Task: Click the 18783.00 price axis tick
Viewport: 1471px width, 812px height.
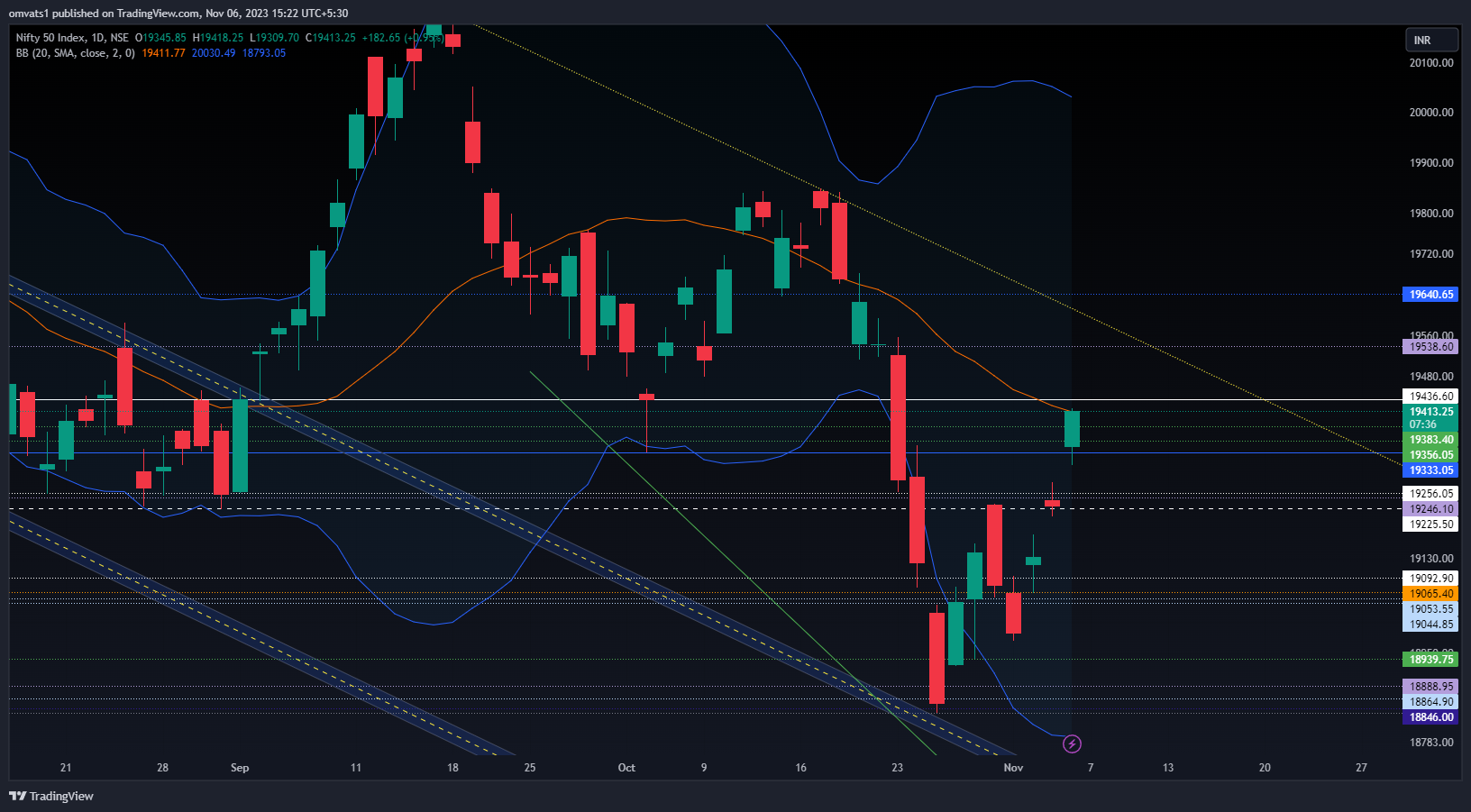Action: (x=1431, y=743)
